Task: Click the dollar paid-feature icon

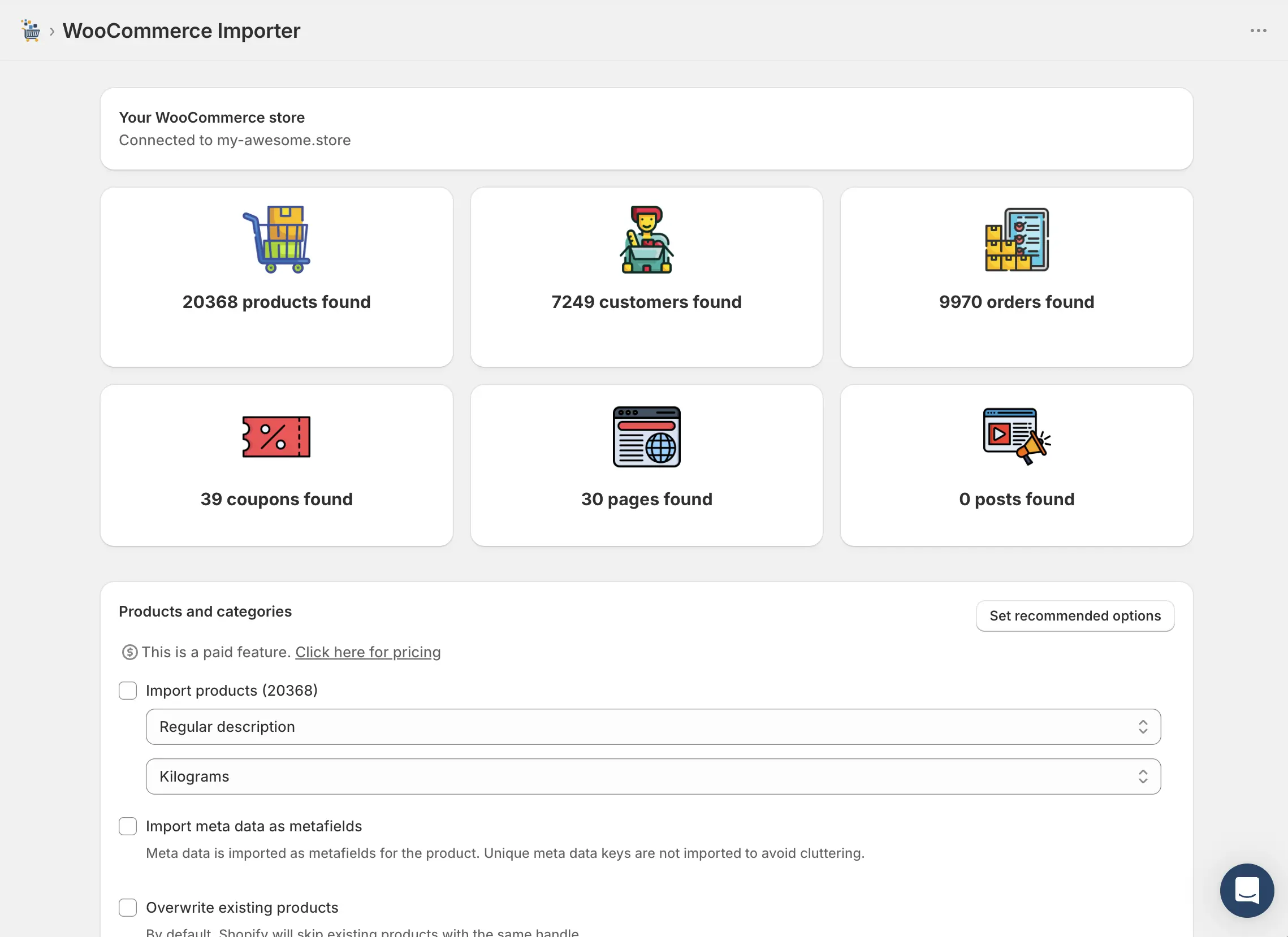Action: 129,652
